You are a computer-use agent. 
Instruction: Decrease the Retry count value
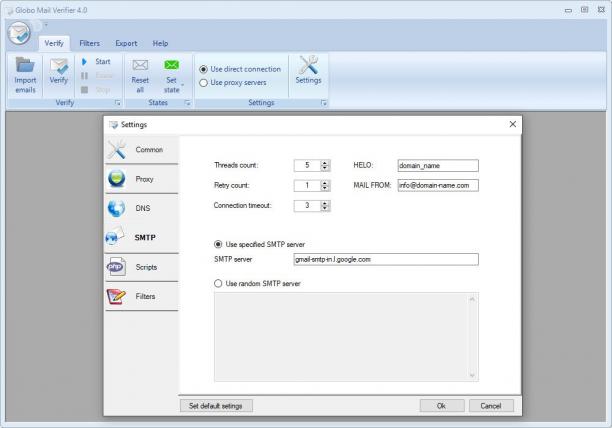(x=325, y=188)
